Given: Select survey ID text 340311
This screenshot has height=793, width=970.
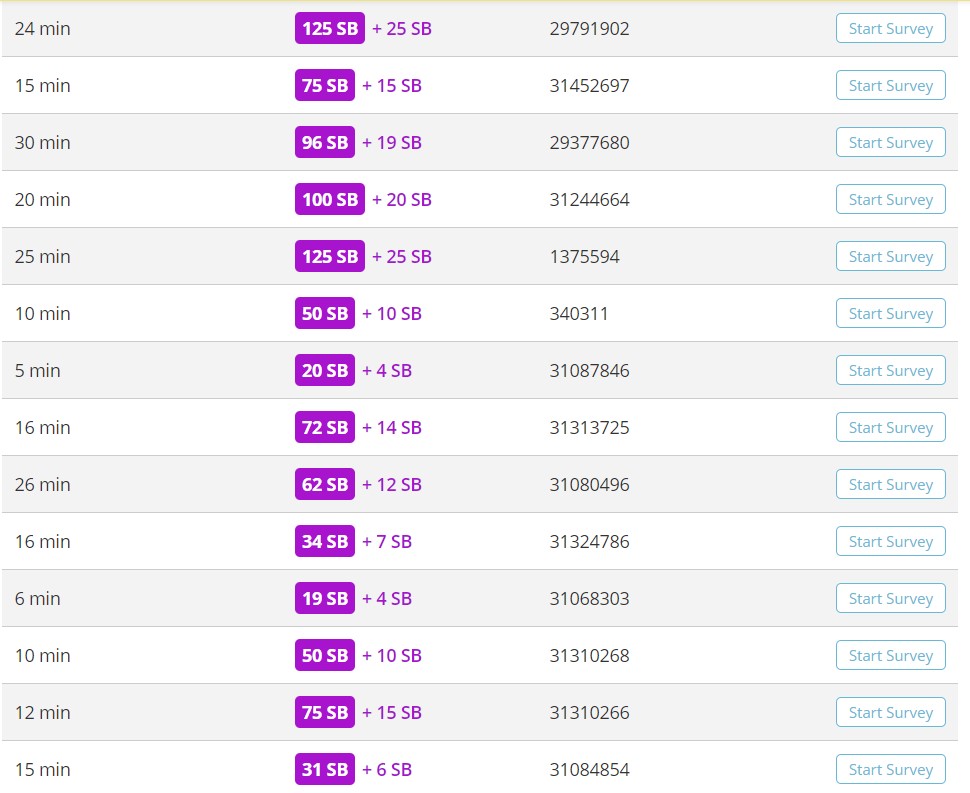Looking at the screenshot, I should 579,314.
